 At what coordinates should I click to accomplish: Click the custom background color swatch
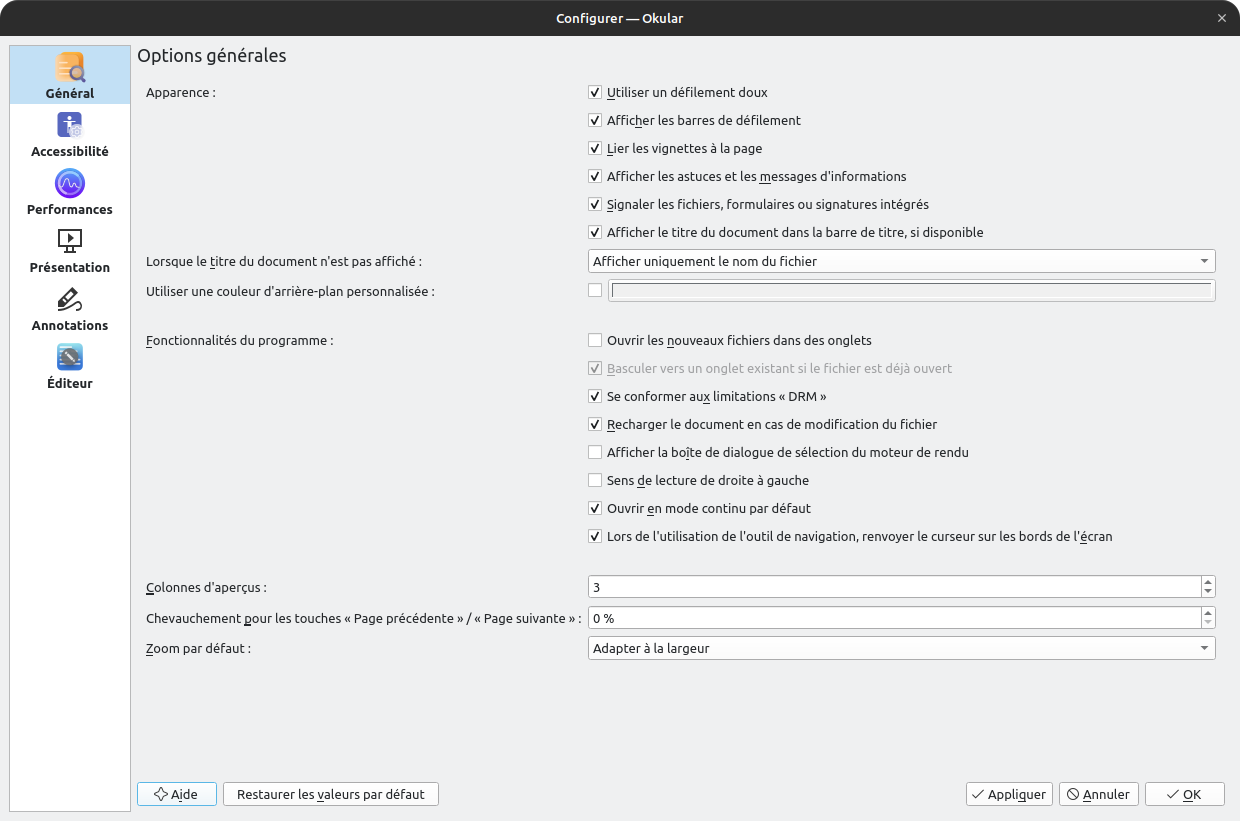click(x=912, y=291)
